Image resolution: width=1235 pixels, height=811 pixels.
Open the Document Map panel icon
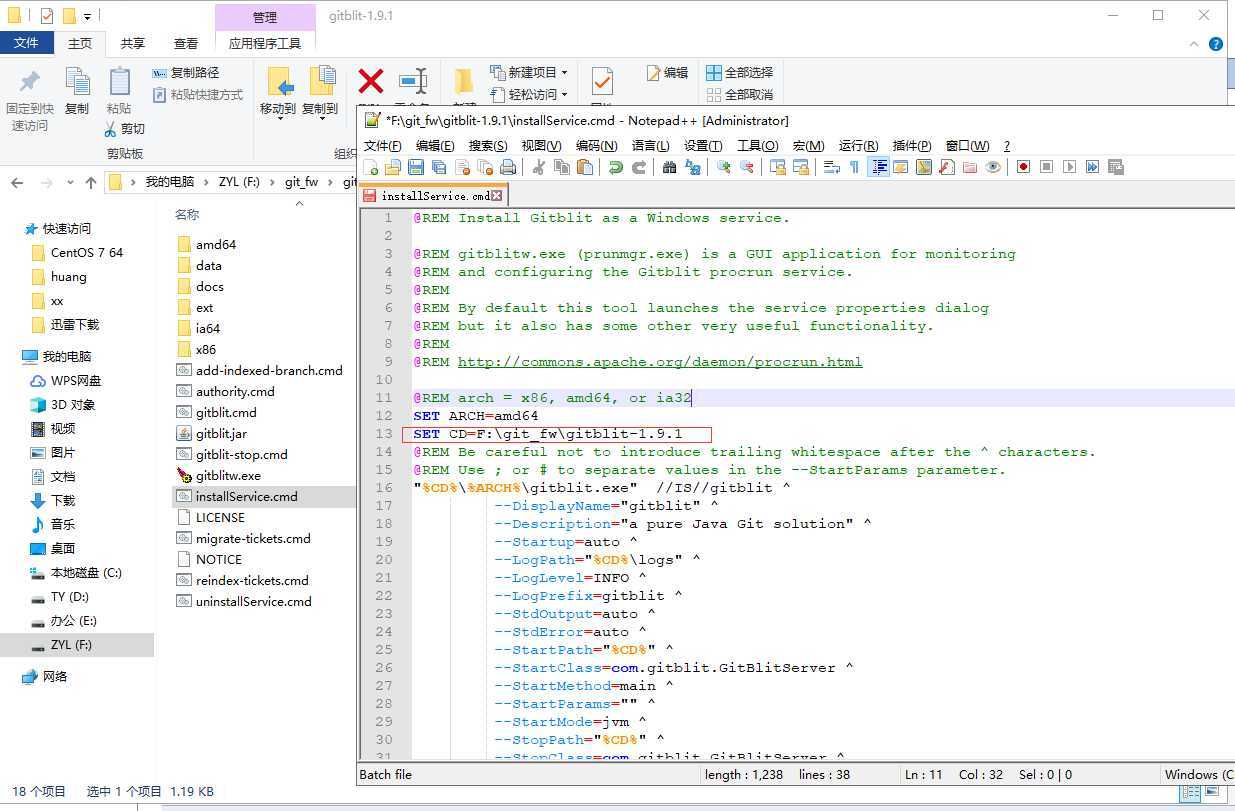(924, 167)
